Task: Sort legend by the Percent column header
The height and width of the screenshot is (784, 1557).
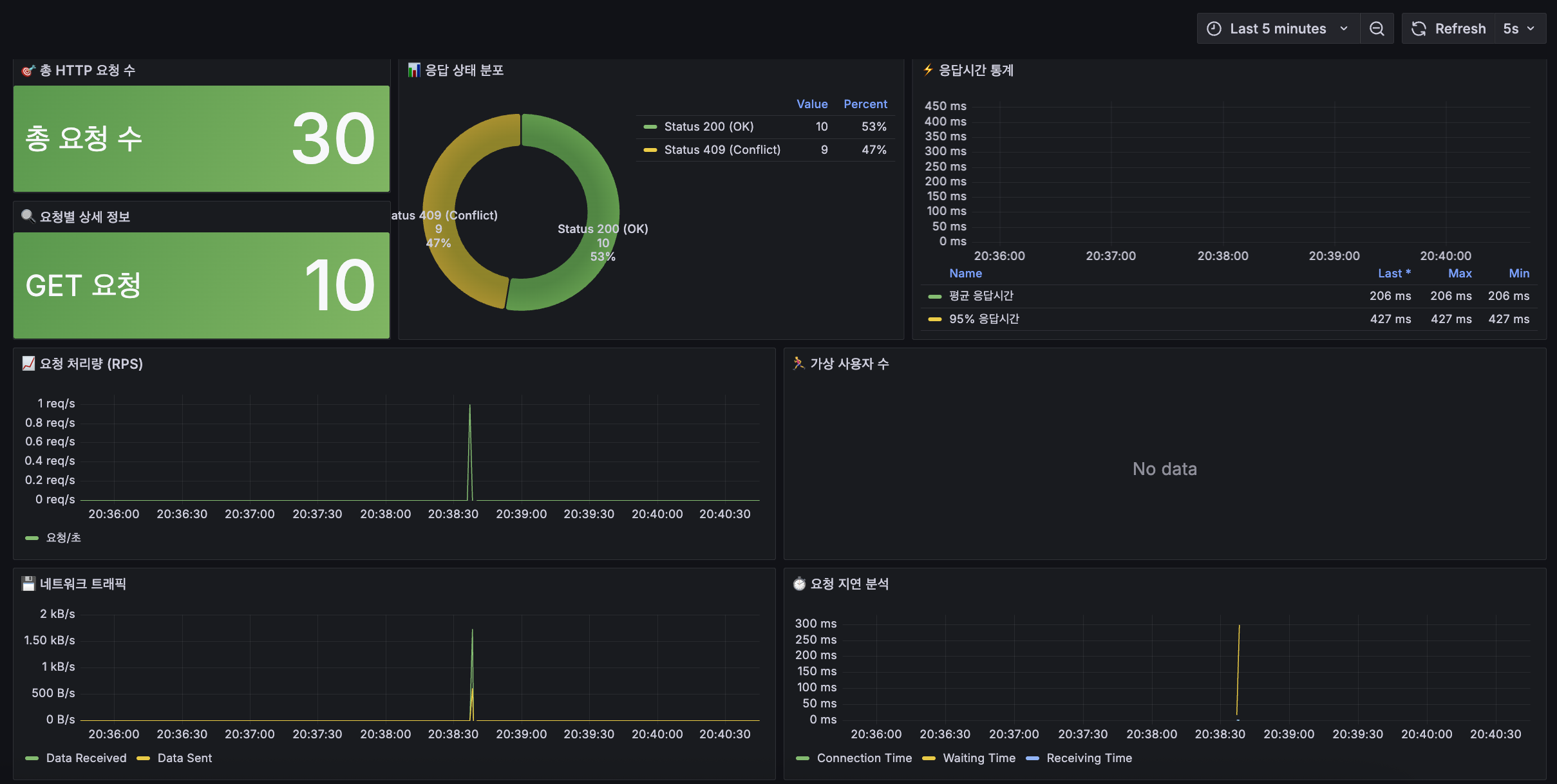Action: coord(865,104)
